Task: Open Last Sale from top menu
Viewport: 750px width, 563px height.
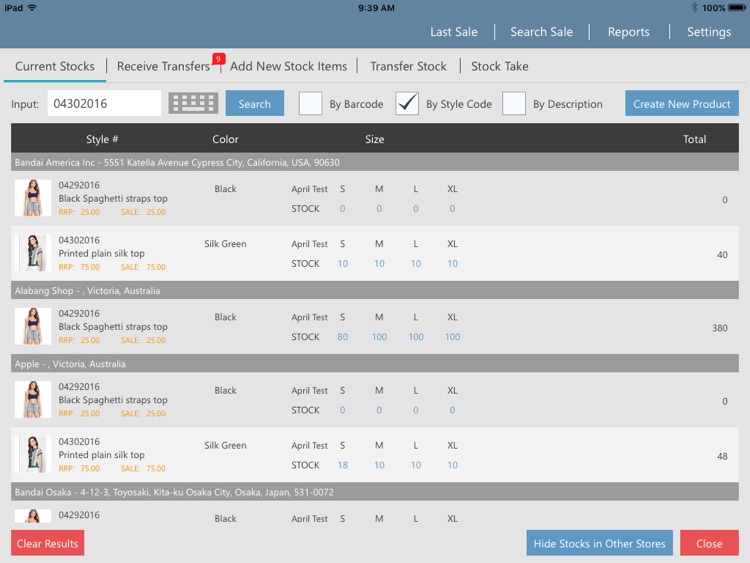Action: pyautogui.click(x=454, y=32)
